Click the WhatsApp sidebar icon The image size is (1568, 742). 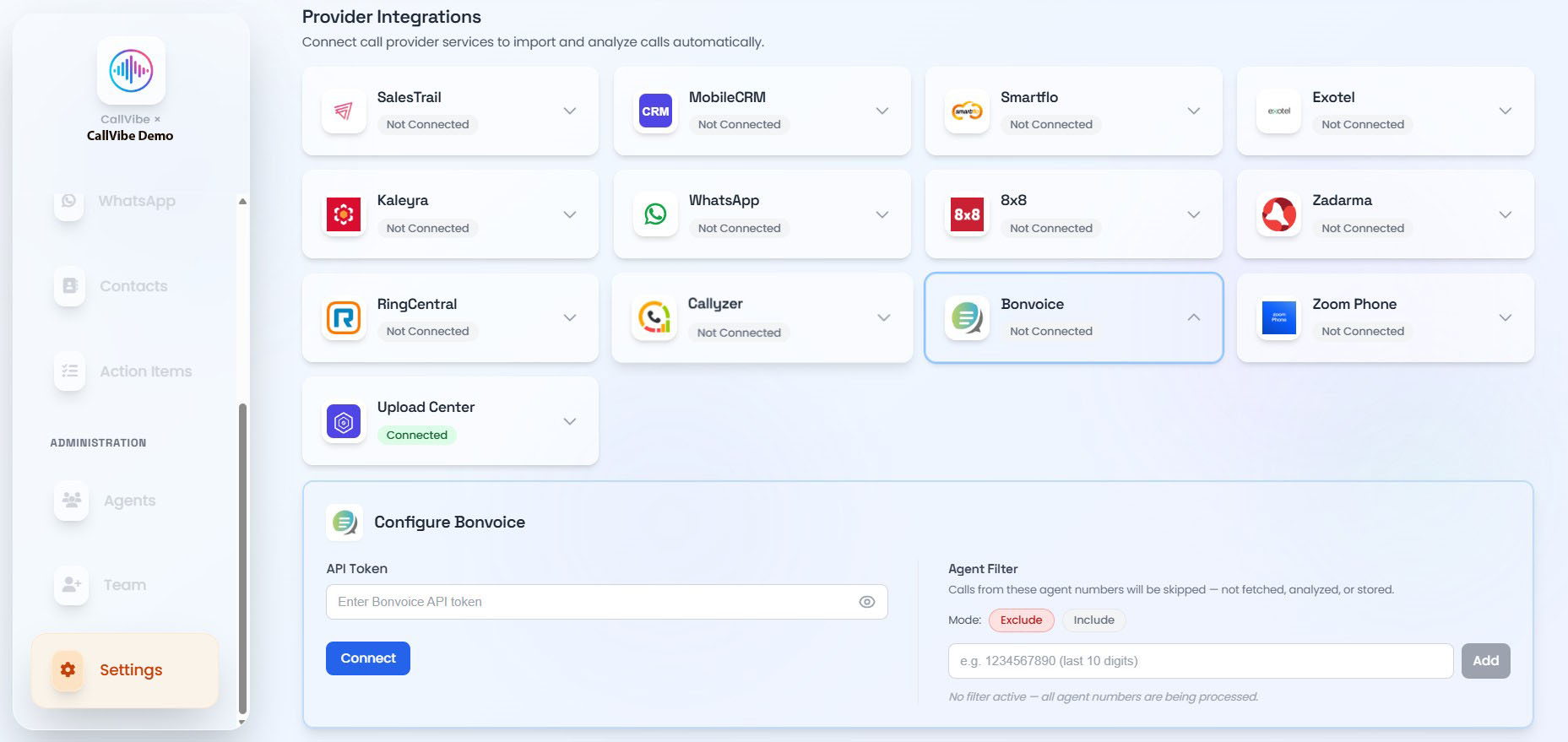coord(69,201)
